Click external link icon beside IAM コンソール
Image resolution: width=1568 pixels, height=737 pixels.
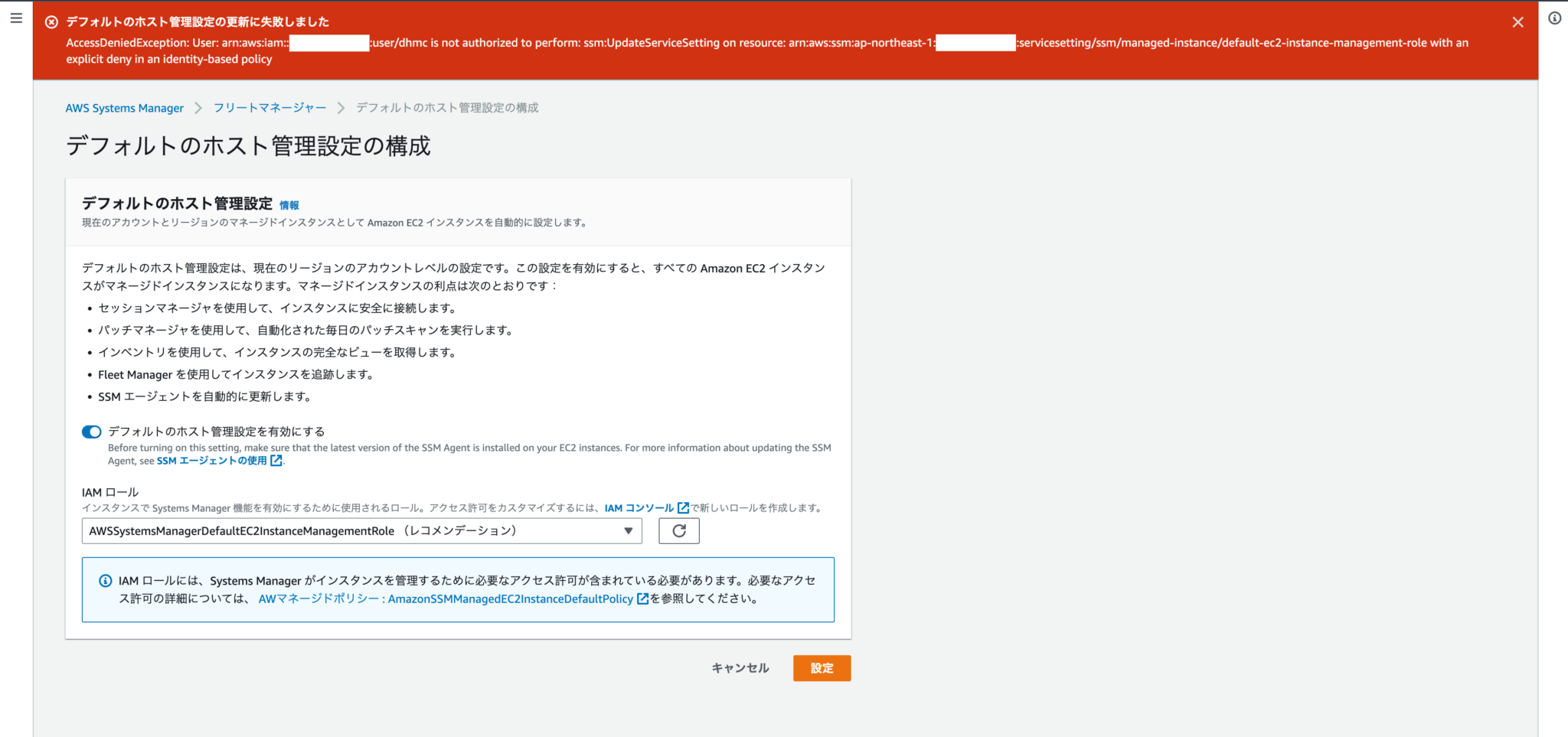683,508
